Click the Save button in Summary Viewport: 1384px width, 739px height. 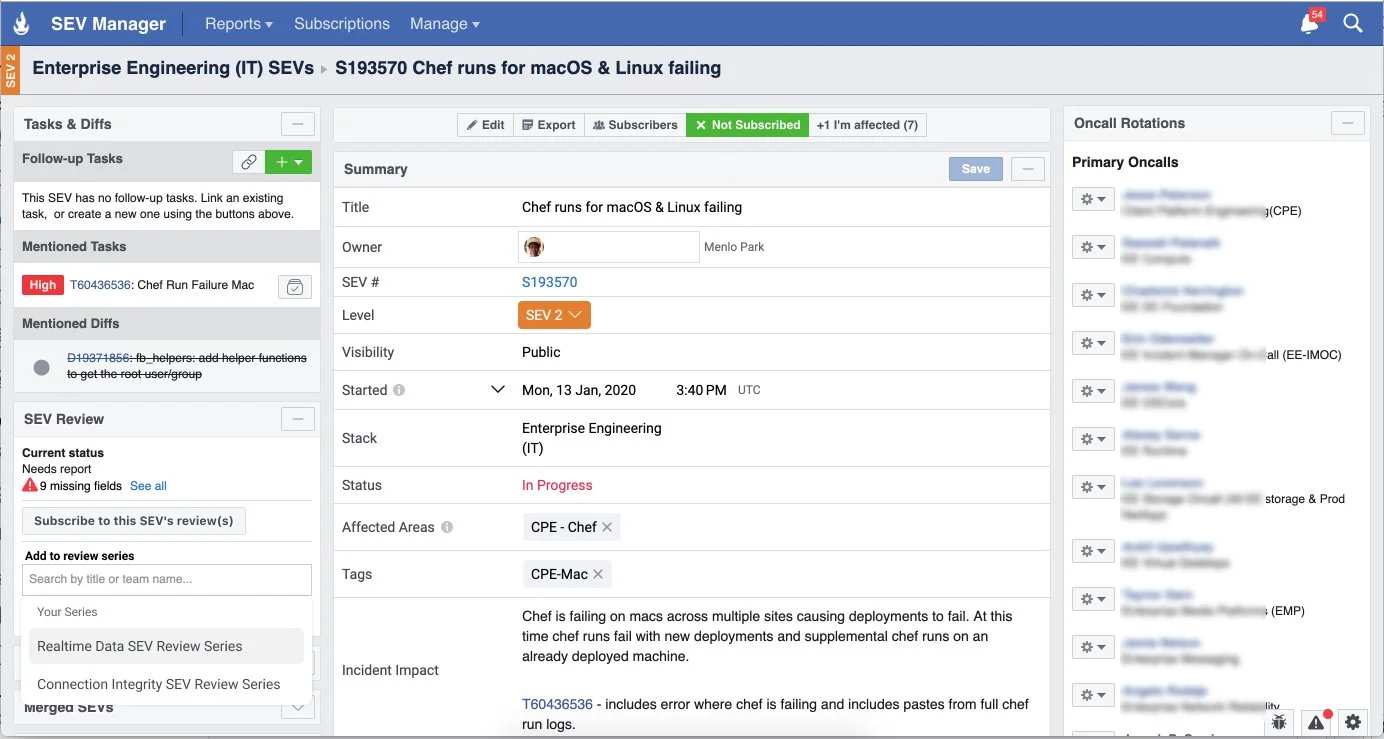(x=976, y=169)
